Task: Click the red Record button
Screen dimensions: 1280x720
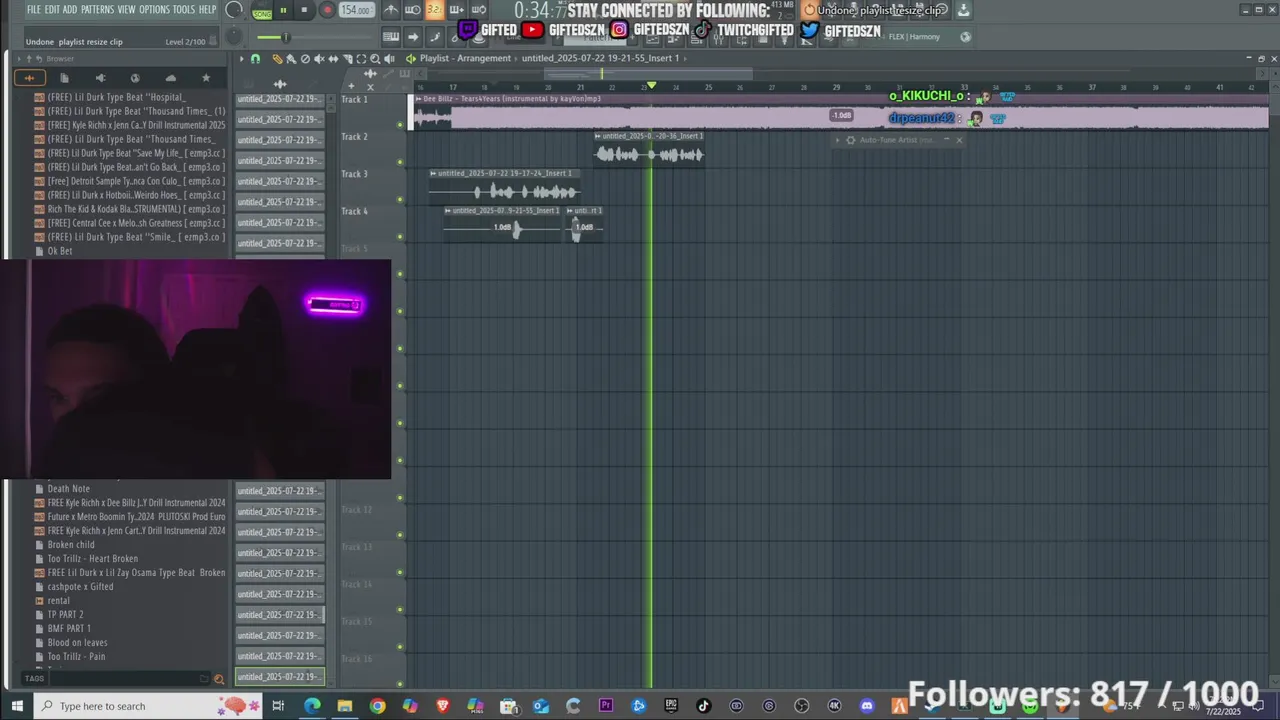Action: [326, 10]
